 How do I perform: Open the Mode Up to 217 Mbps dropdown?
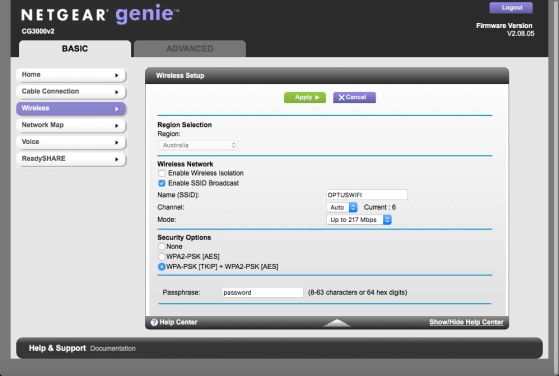(x=359, y=220)
